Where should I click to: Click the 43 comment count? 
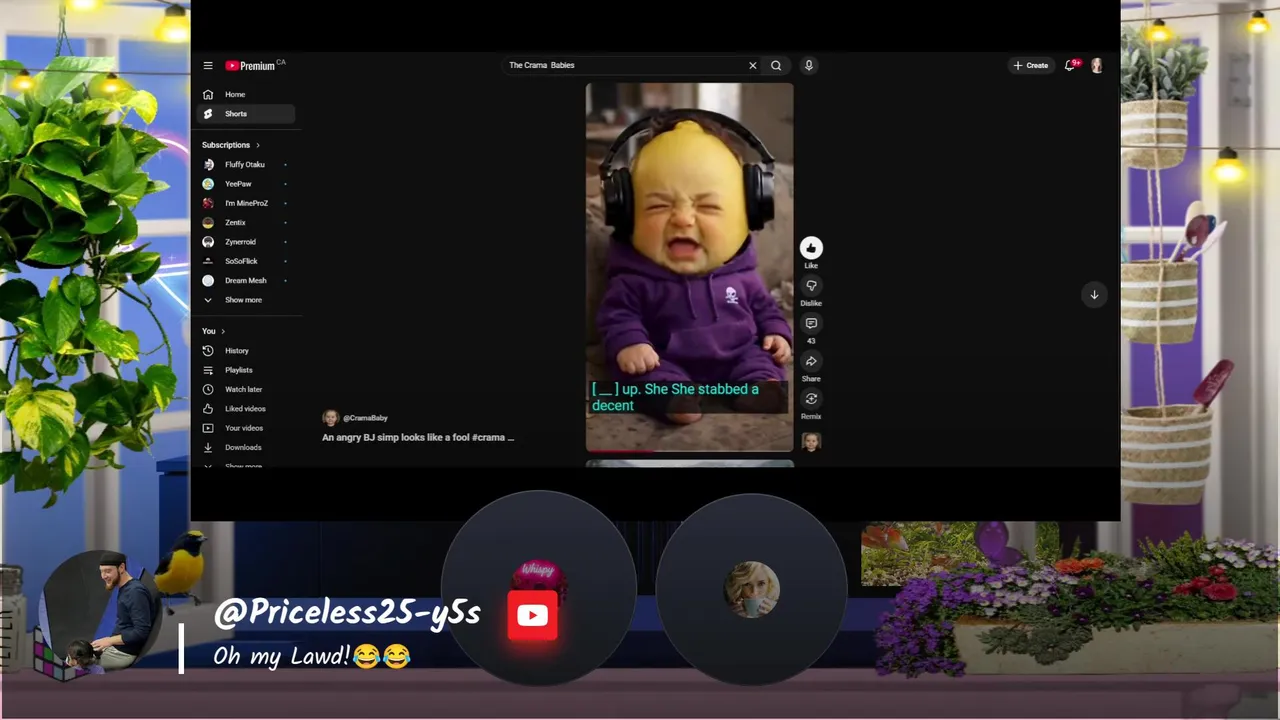tap(811, 341)
